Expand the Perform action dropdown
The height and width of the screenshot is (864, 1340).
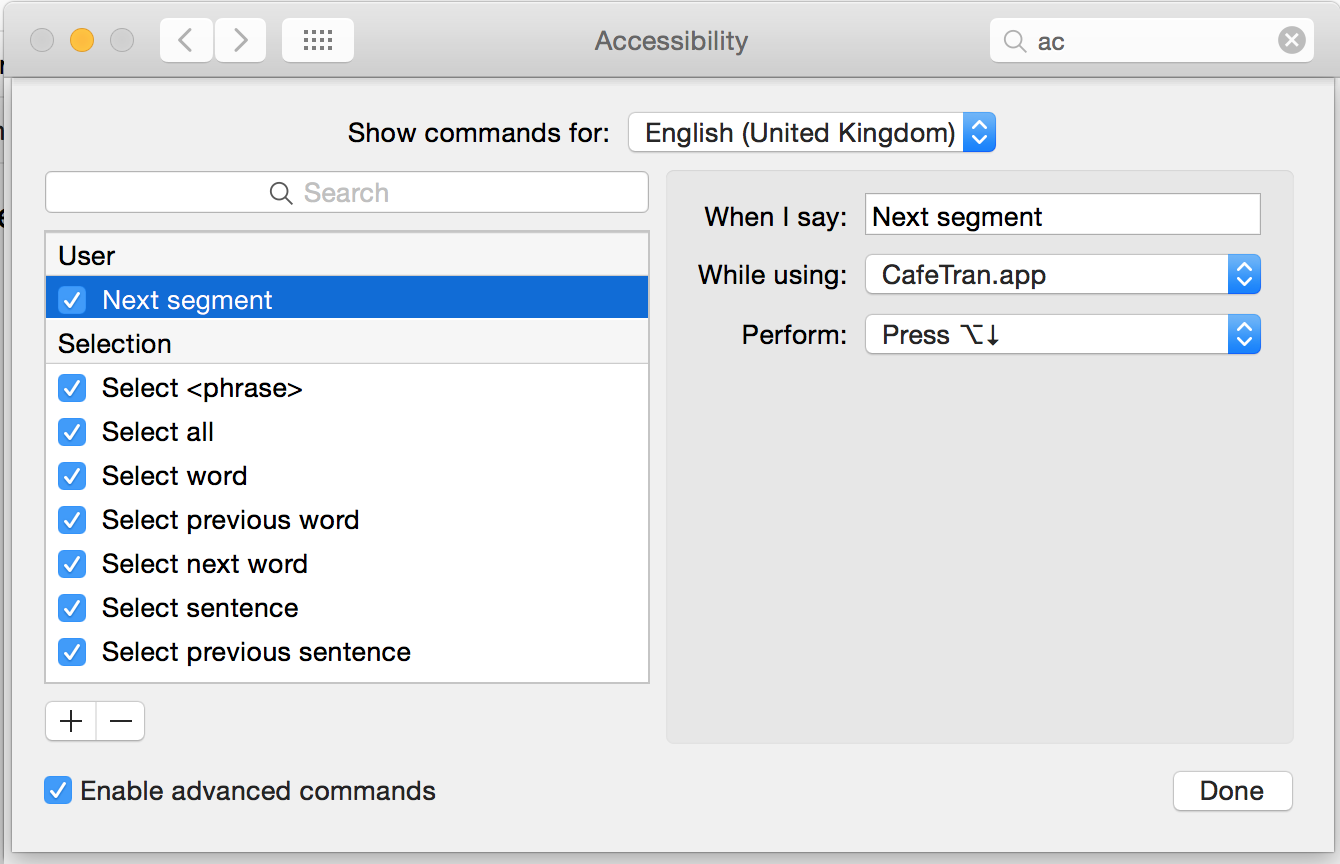coord(1062,335)
